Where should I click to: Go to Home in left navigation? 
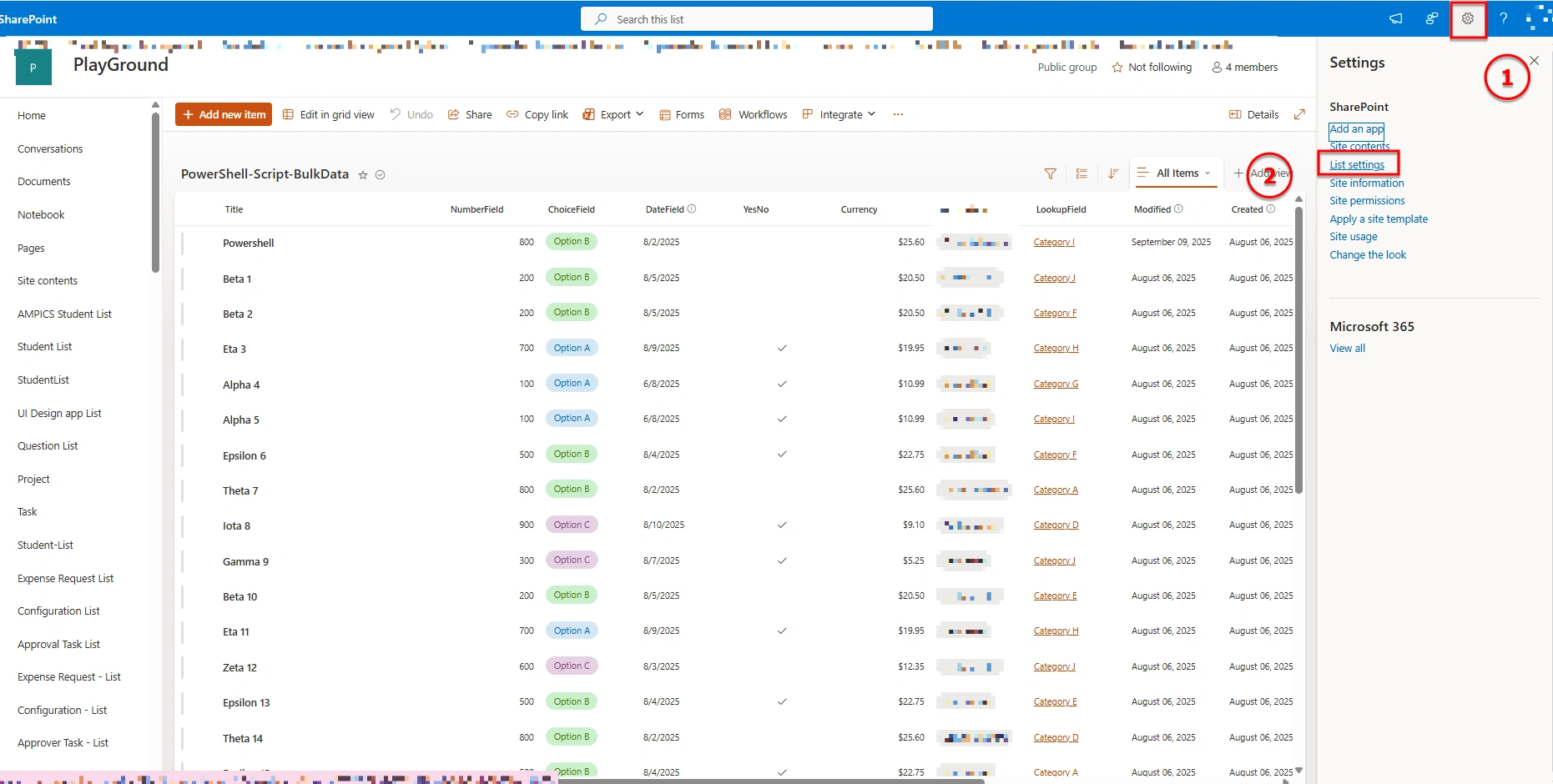pos(32,116)
